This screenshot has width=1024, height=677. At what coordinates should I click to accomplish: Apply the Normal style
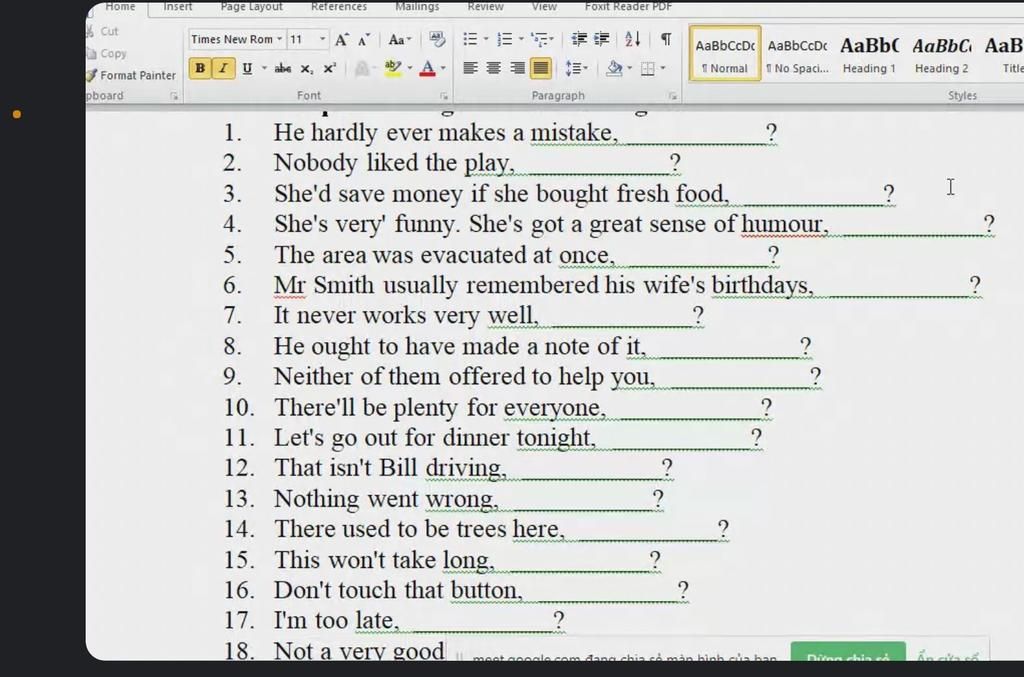point(725,54)
